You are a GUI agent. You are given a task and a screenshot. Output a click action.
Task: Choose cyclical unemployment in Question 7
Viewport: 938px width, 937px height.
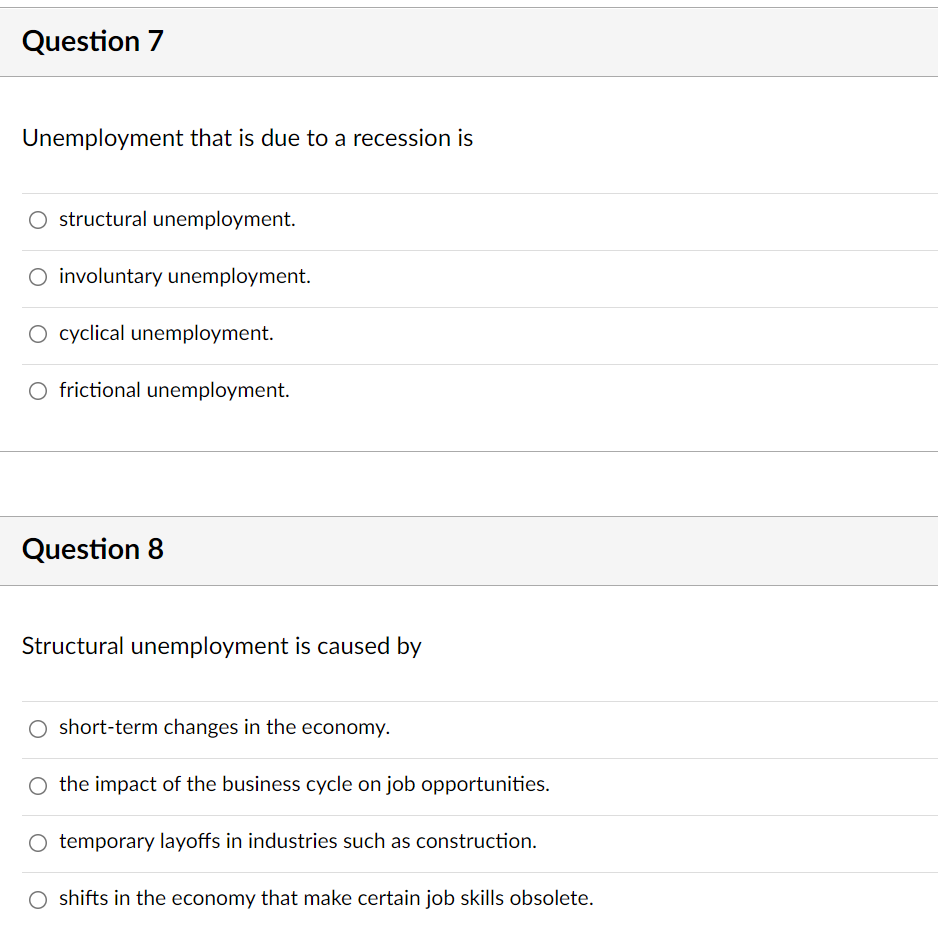point(37,333)
